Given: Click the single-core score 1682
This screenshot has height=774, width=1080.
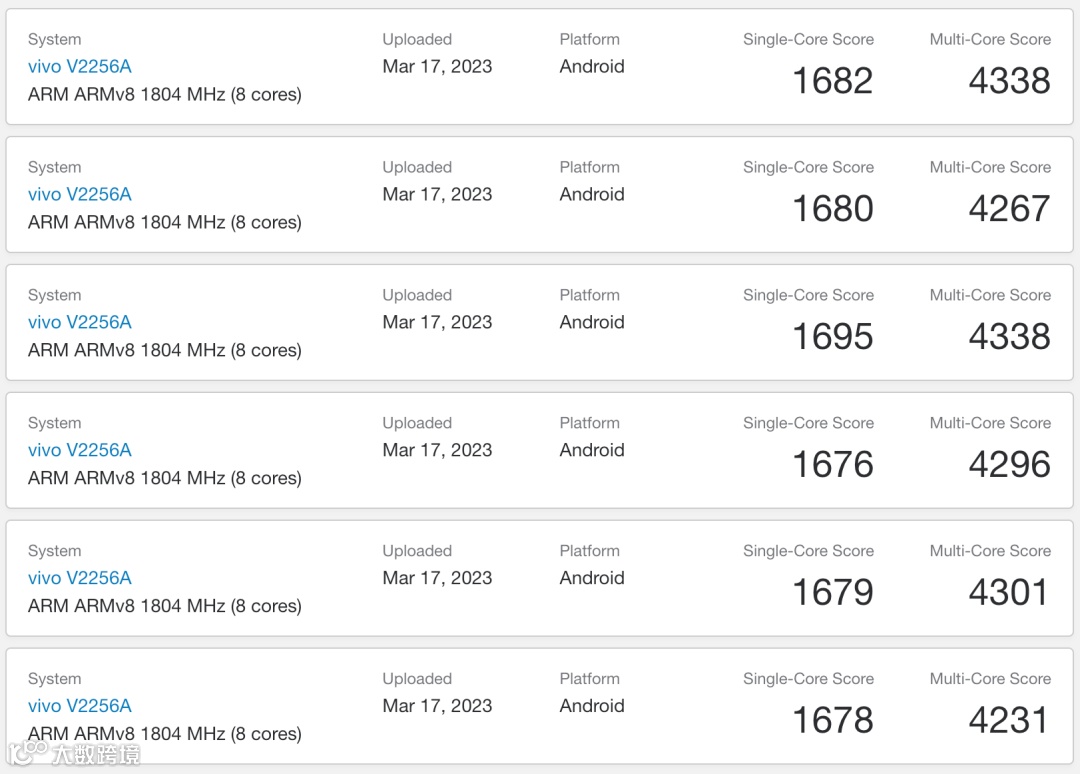Looking at the screenshot, I should click(x=832, y=81).
